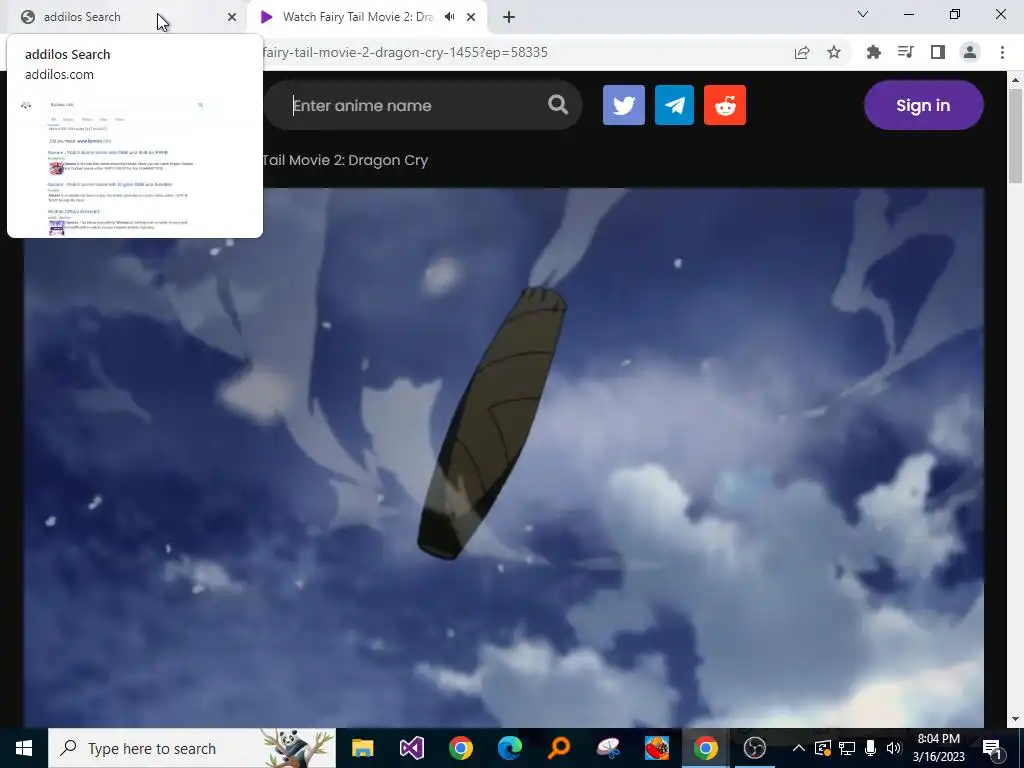
Task: Click the Tail Movie 2: Dragon Cry breadcrumb
Action: point(345,160)
